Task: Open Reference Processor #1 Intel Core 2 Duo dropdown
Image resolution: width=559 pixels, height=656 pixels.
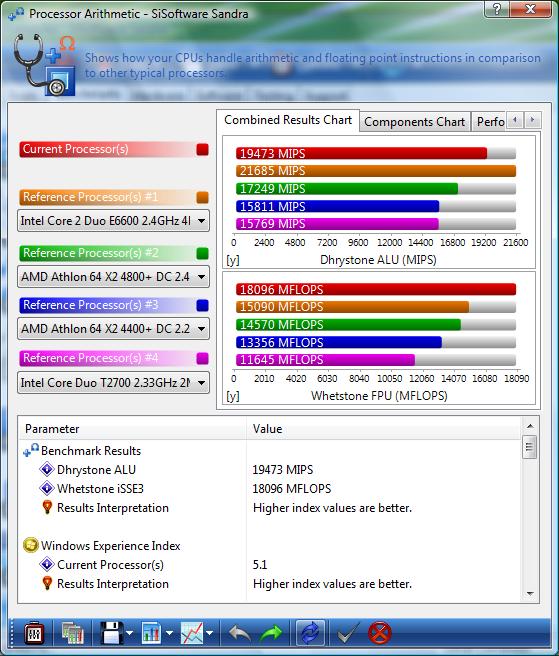Action: tap(113, 220)
